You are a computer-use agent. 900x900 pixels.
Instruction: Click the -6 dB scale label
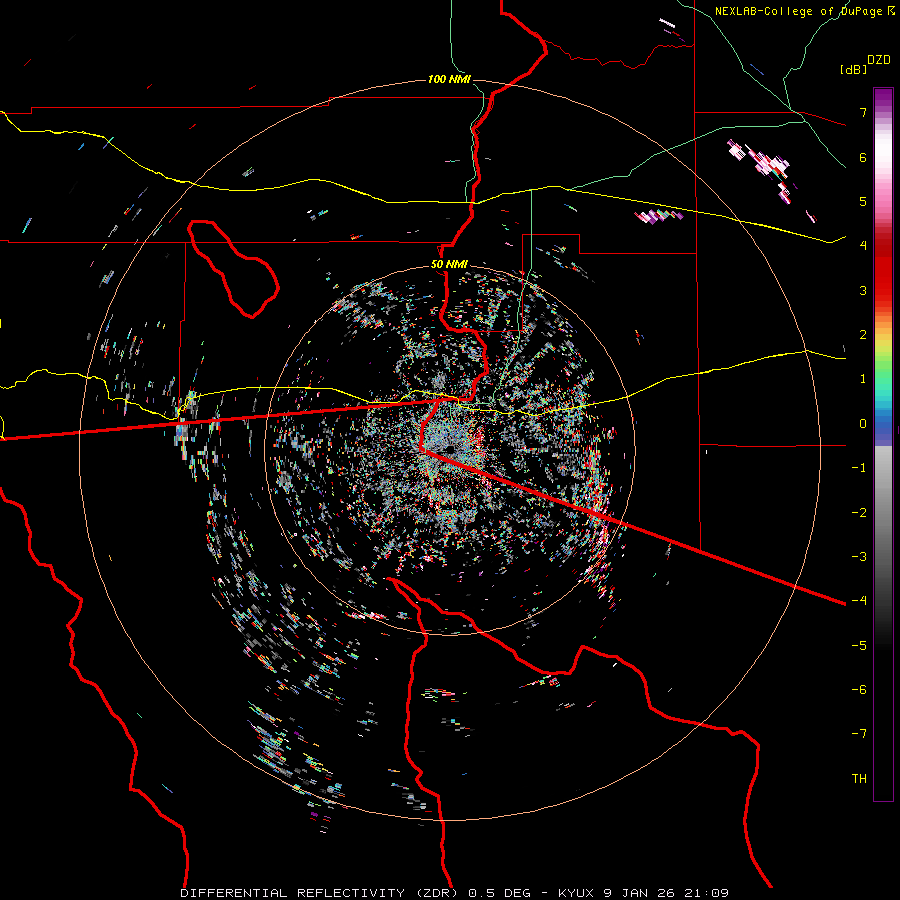[859, 690]
